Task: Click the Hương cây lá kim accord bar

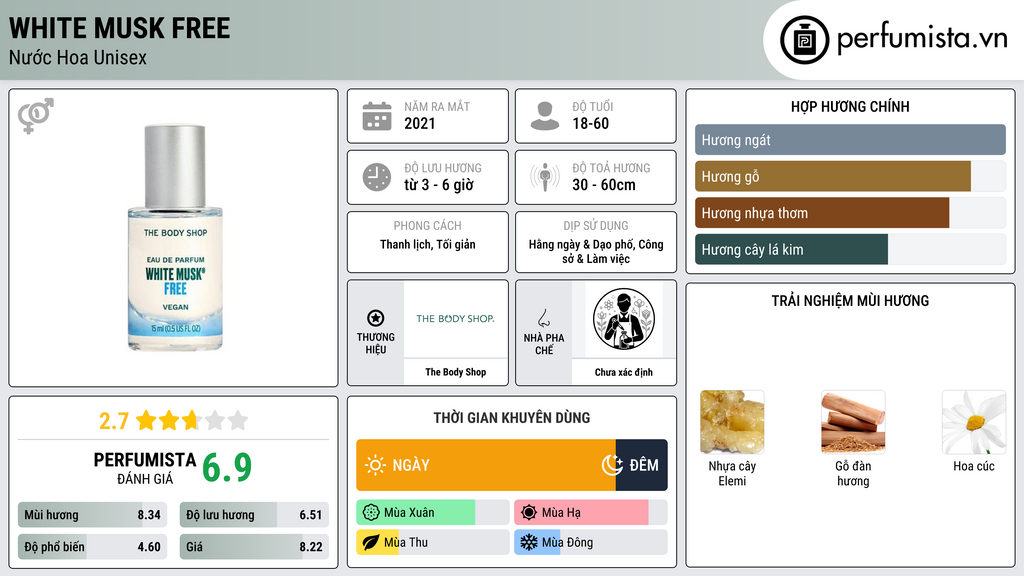Action: (850, 249)
